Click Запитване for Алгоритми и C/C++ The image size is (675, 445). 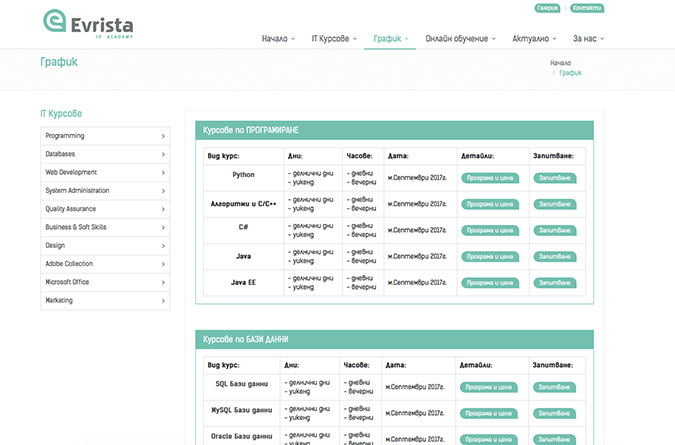(x=555, y=204)
